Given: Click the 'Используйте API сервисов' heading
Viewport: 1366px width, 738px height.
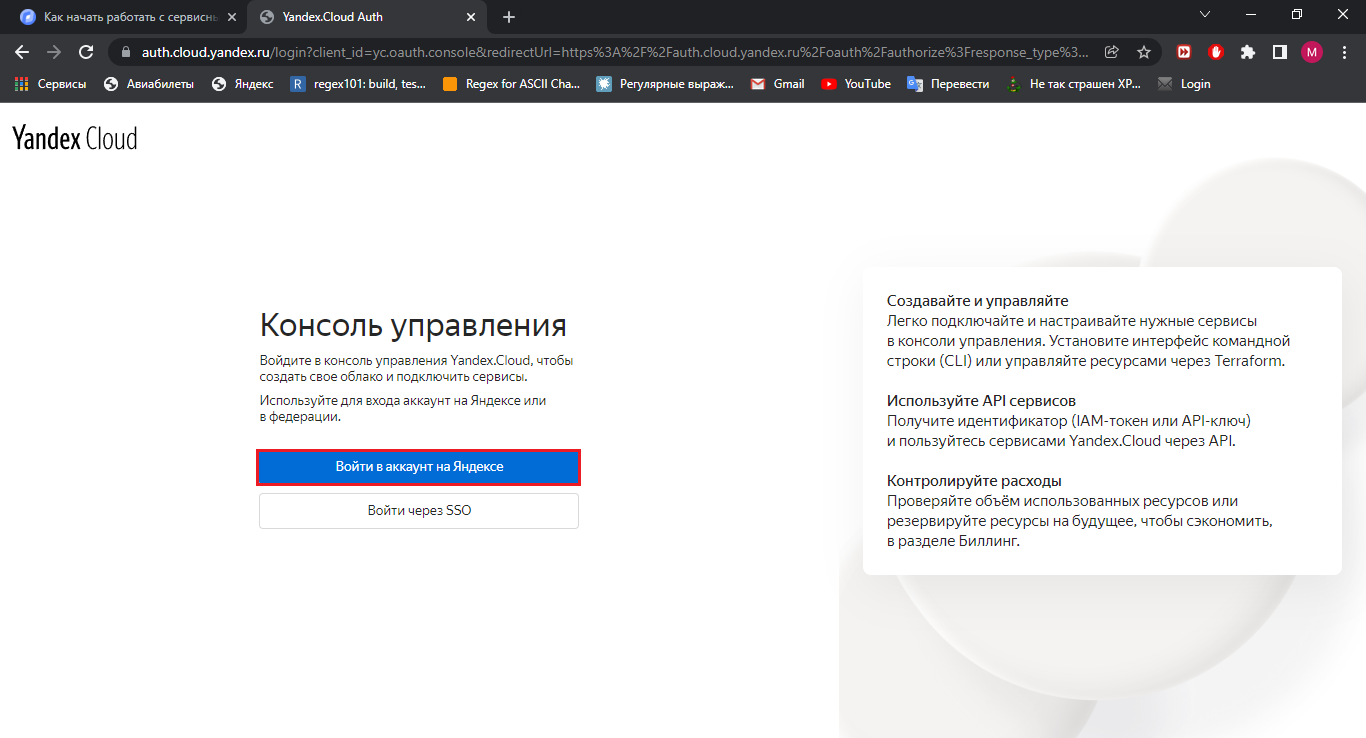Looking at the screenshot, I should (x=981, y=400).
